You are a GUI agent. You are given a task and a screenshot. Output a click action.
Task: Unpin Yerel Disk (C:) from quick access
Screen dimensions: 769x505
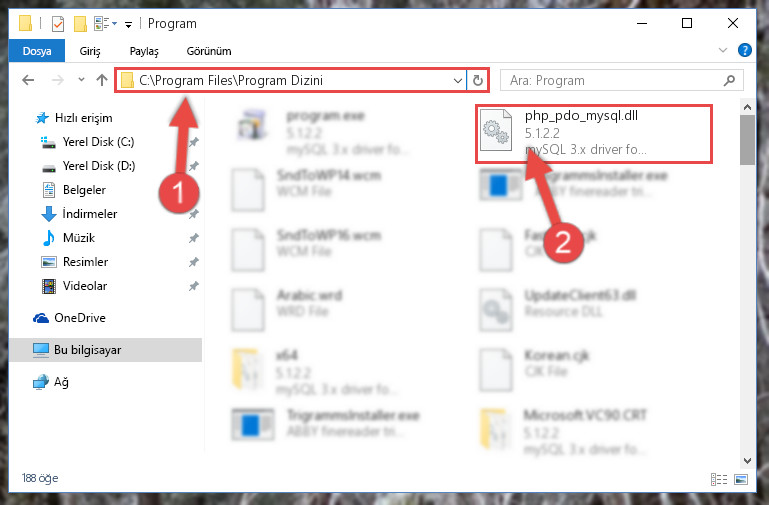click(x=194, y=142)
